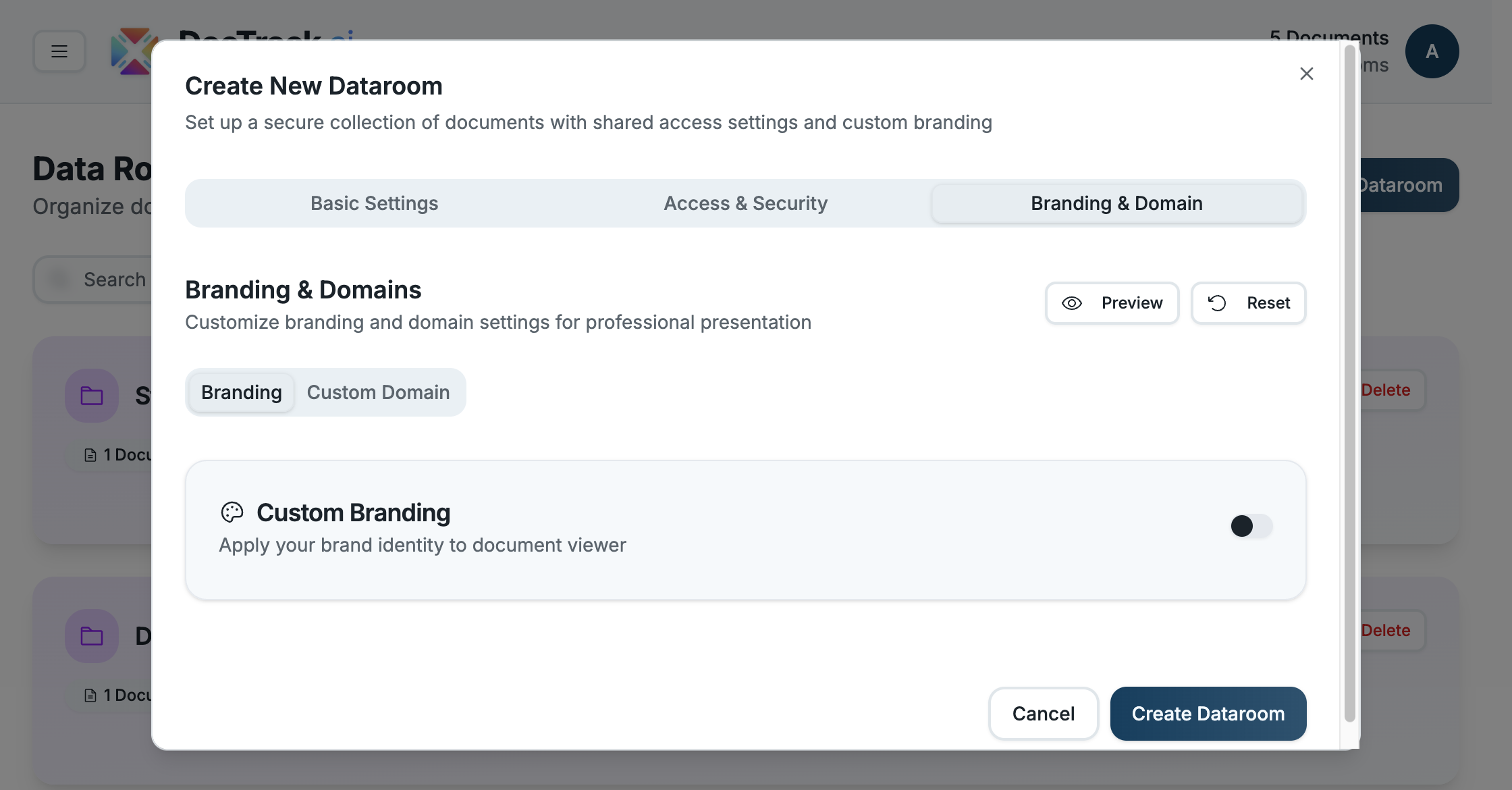1512x790 pixels.
Task: Click the Preview button
Action: click(x=1112, y=303)
